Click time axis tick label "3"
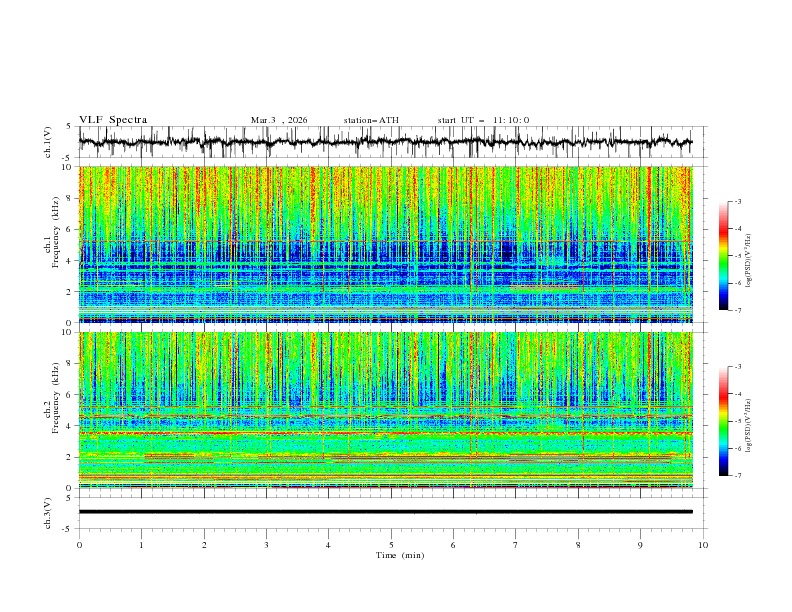Image resolution: width=792 pixels, height=612 pixels. [266, 545]
